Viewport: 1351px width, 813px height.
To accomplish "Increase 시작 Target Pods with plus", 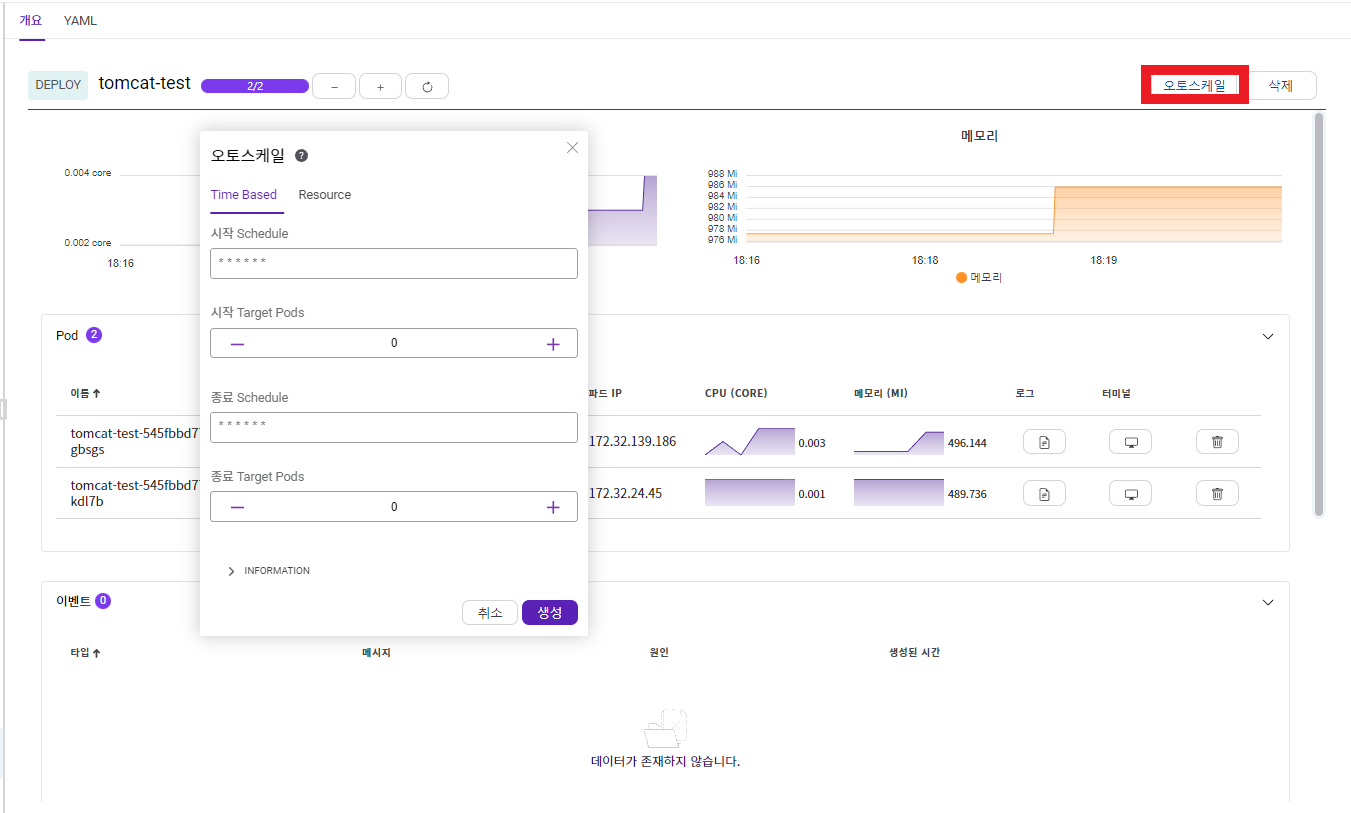I will pos(553,343).
